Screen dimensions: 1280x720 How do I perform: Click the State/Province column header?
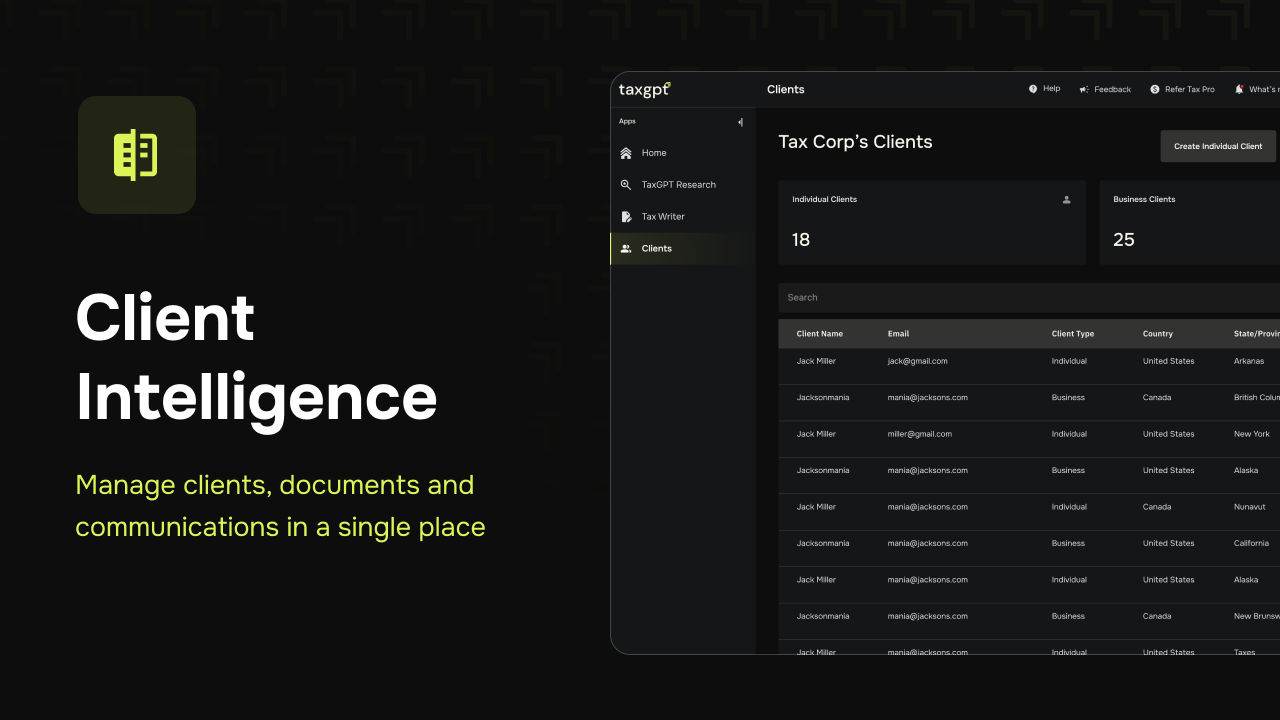pos(1257,334)
